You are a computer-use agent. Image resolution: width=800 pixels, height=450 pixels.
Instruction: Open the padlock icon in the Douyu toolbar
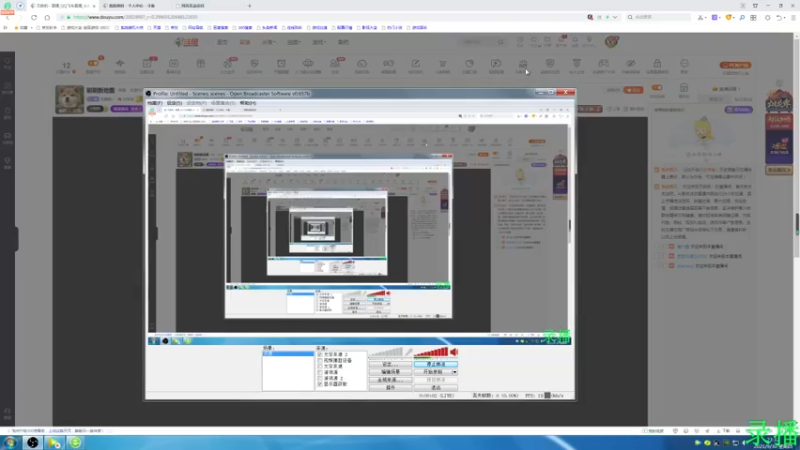pyautogui.click(x=657, y=63)
